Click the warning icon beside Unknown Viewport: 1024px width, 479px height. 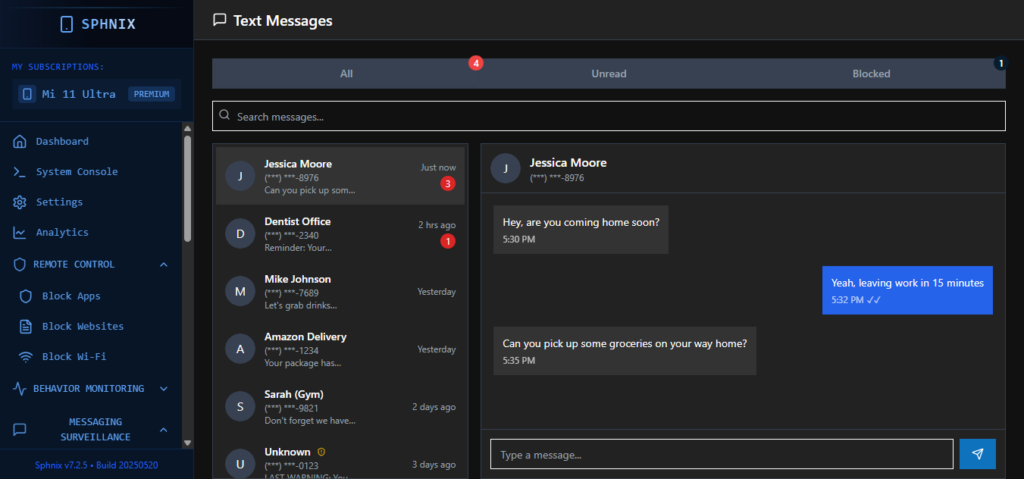point(321,452)
